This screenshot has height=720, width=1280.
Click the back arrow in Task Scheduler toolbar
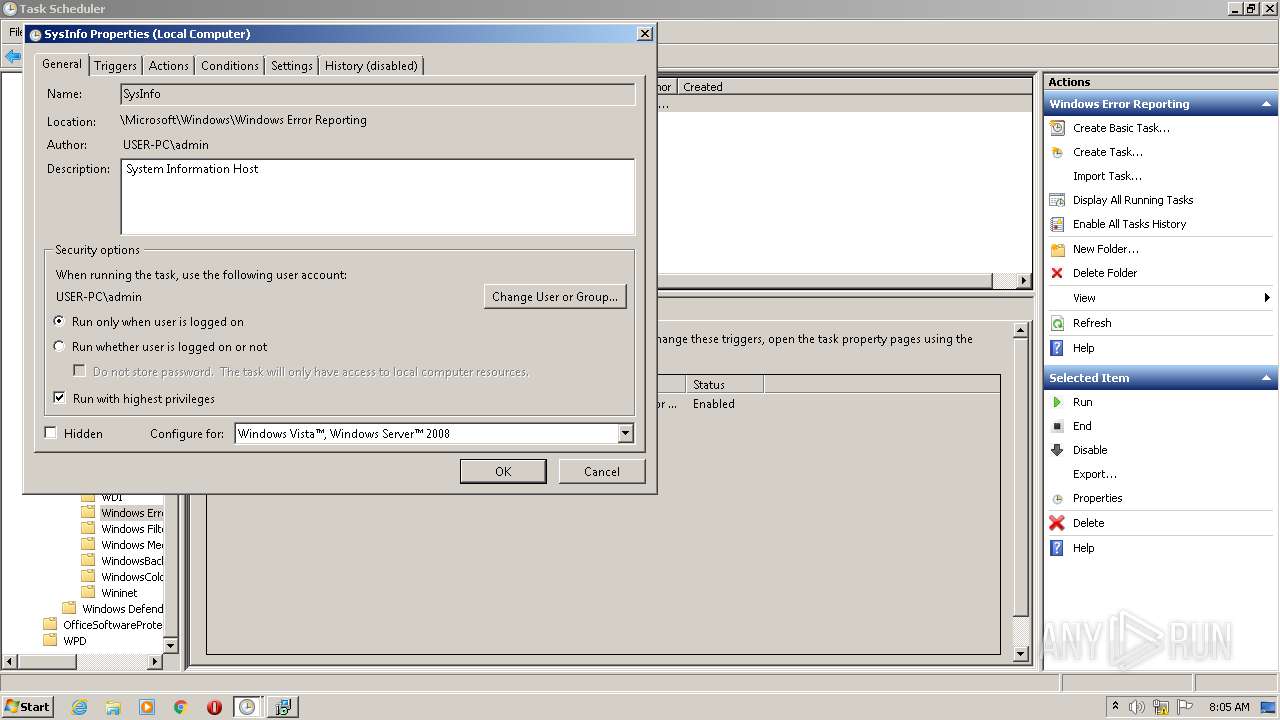click(x=13, y=57)
